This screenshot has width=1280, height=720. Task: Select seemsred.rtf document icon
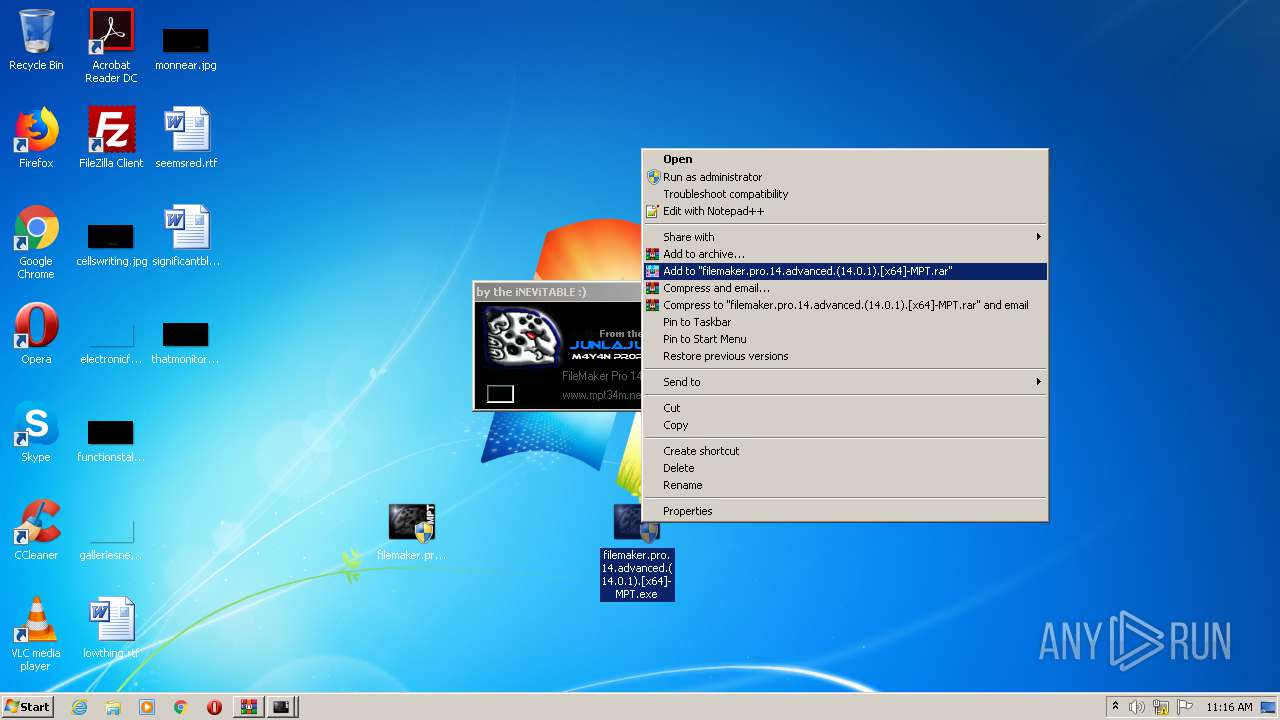(x=186, y=138)
